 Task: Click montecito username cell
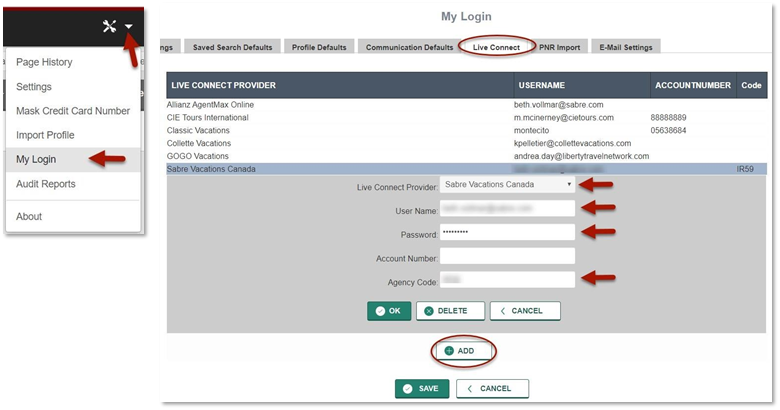(x=531, y=130)
